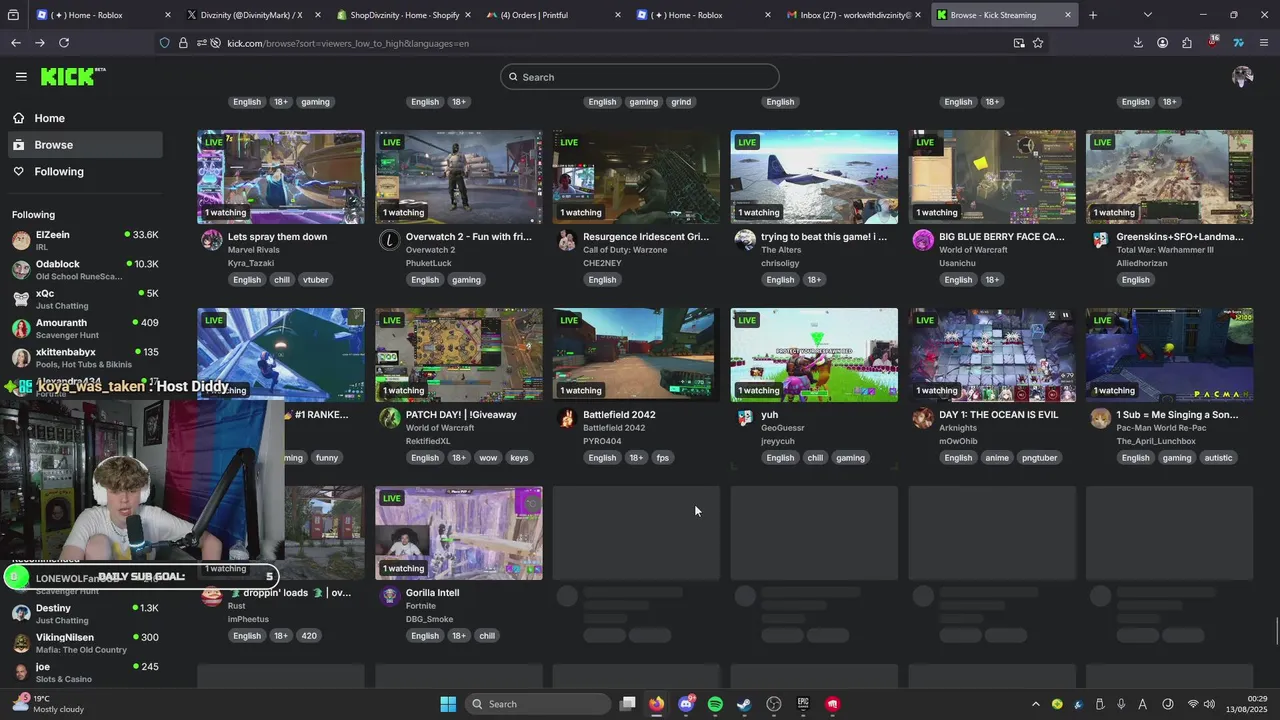
Task: Show hidden system tray icons
Action: (x=1038, y=704)
